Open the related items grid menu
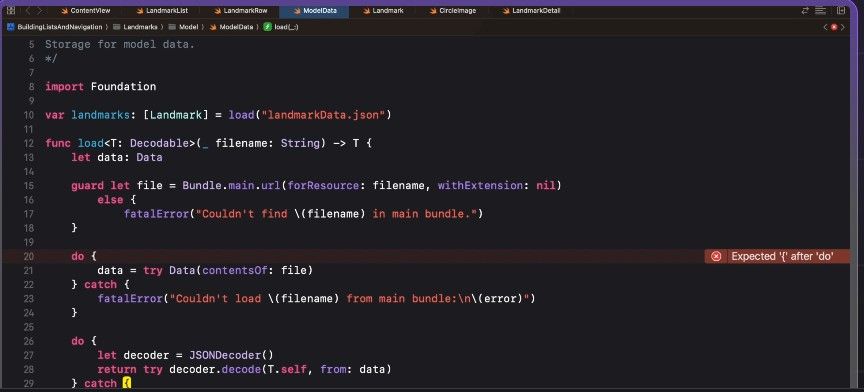This screenshot has height=392, width=864. (10, 10)
